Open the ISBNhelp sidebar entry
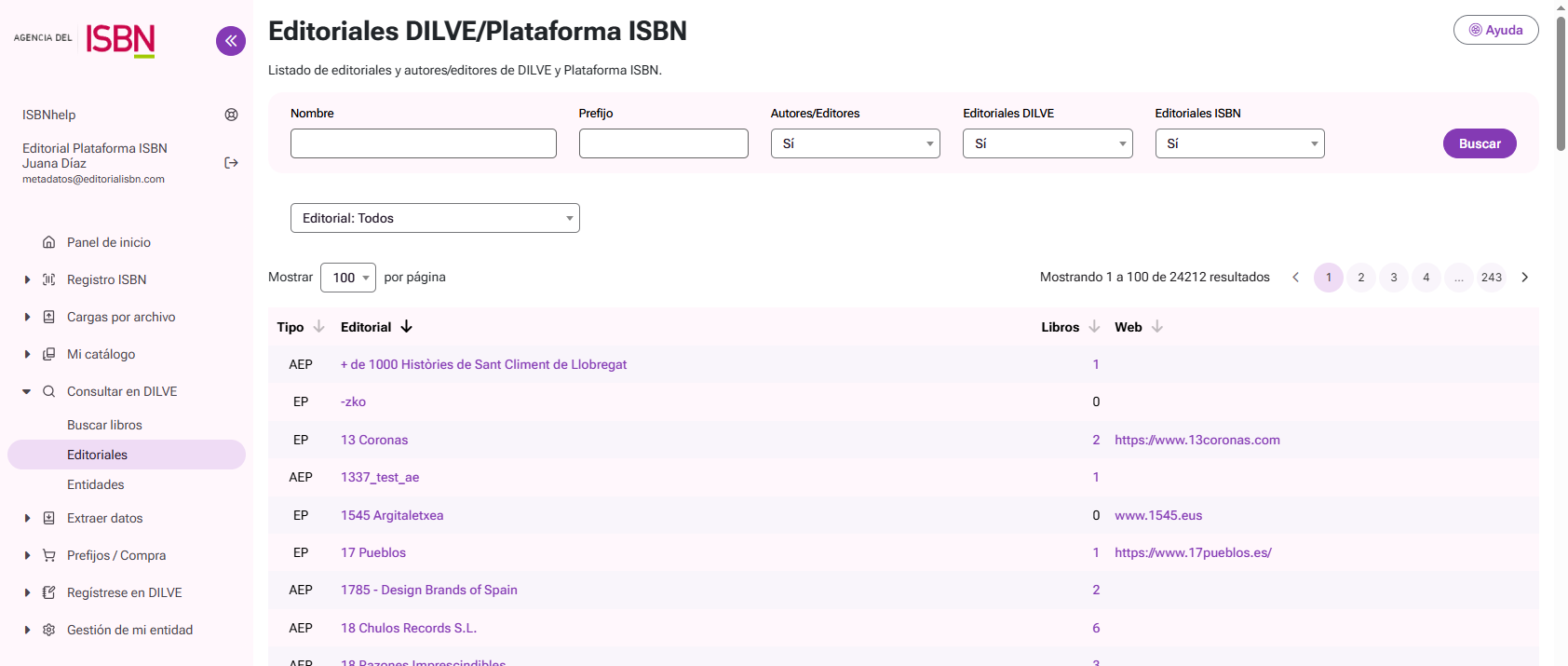 click(49, 115)
